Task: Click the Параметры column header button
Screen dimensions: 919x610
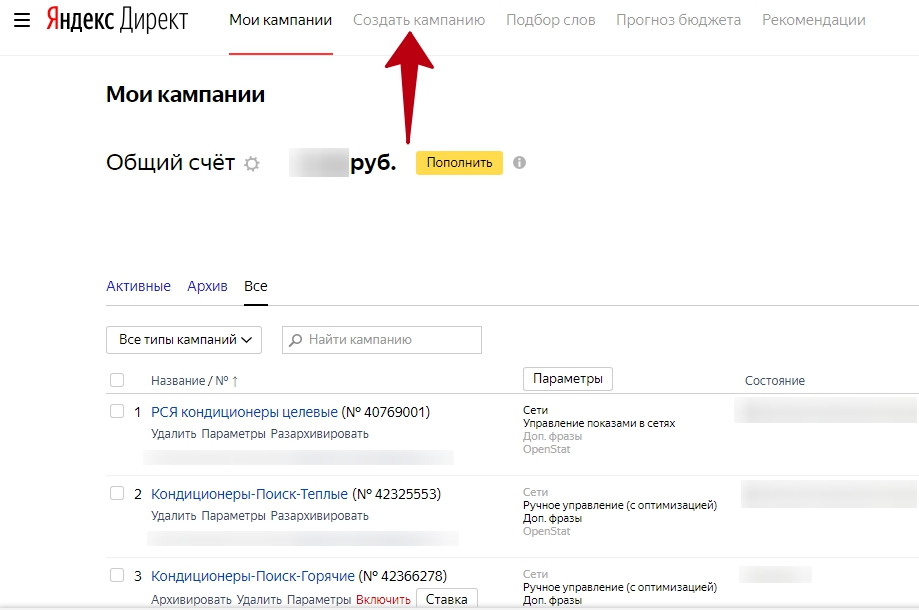Action: point(568,379)
